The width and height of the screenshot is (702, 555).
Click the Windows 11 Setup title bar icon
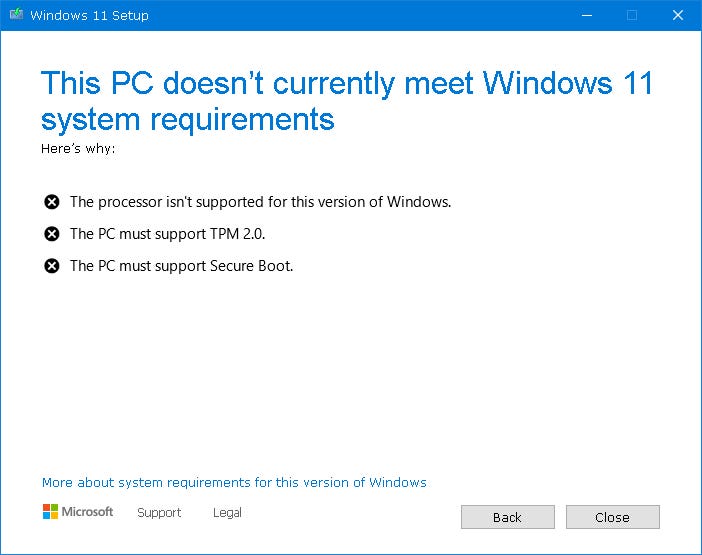pos(14,15)
